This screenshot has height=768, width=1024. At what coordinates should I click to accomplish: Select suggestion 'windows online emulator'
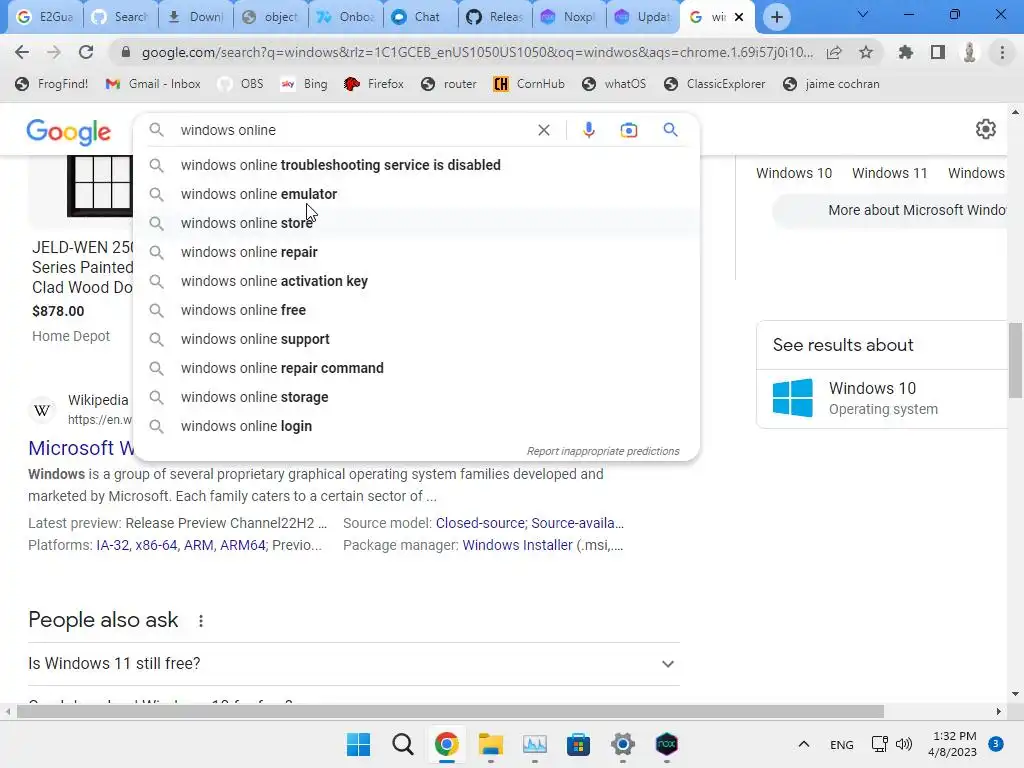(x=416, y=194)
